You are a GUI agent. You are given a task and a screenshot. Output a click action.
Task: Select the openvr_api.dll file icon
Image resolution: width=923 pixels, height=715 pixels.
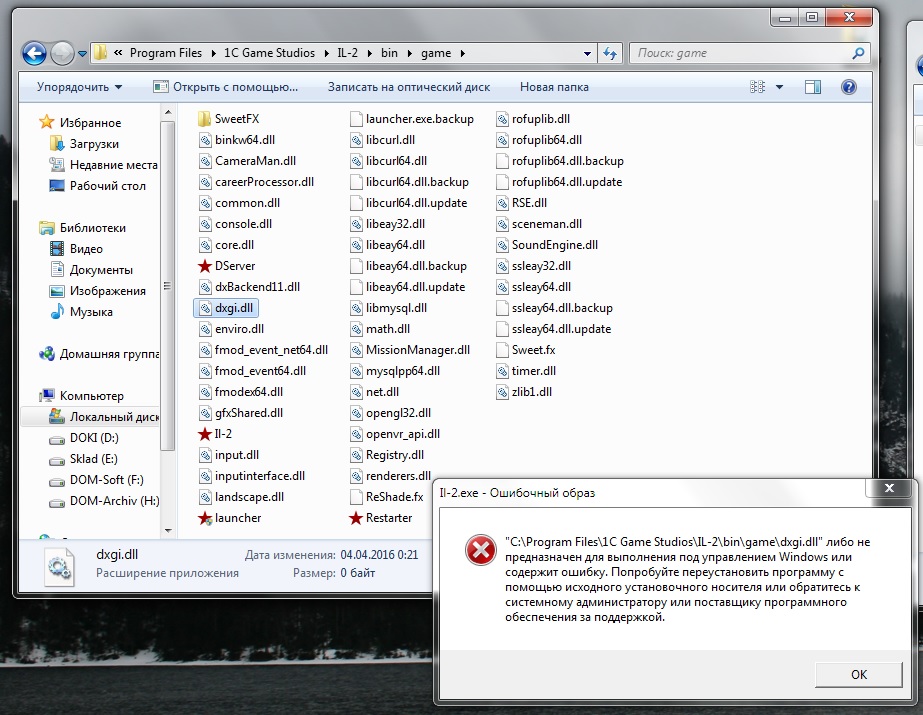[356, 434]
